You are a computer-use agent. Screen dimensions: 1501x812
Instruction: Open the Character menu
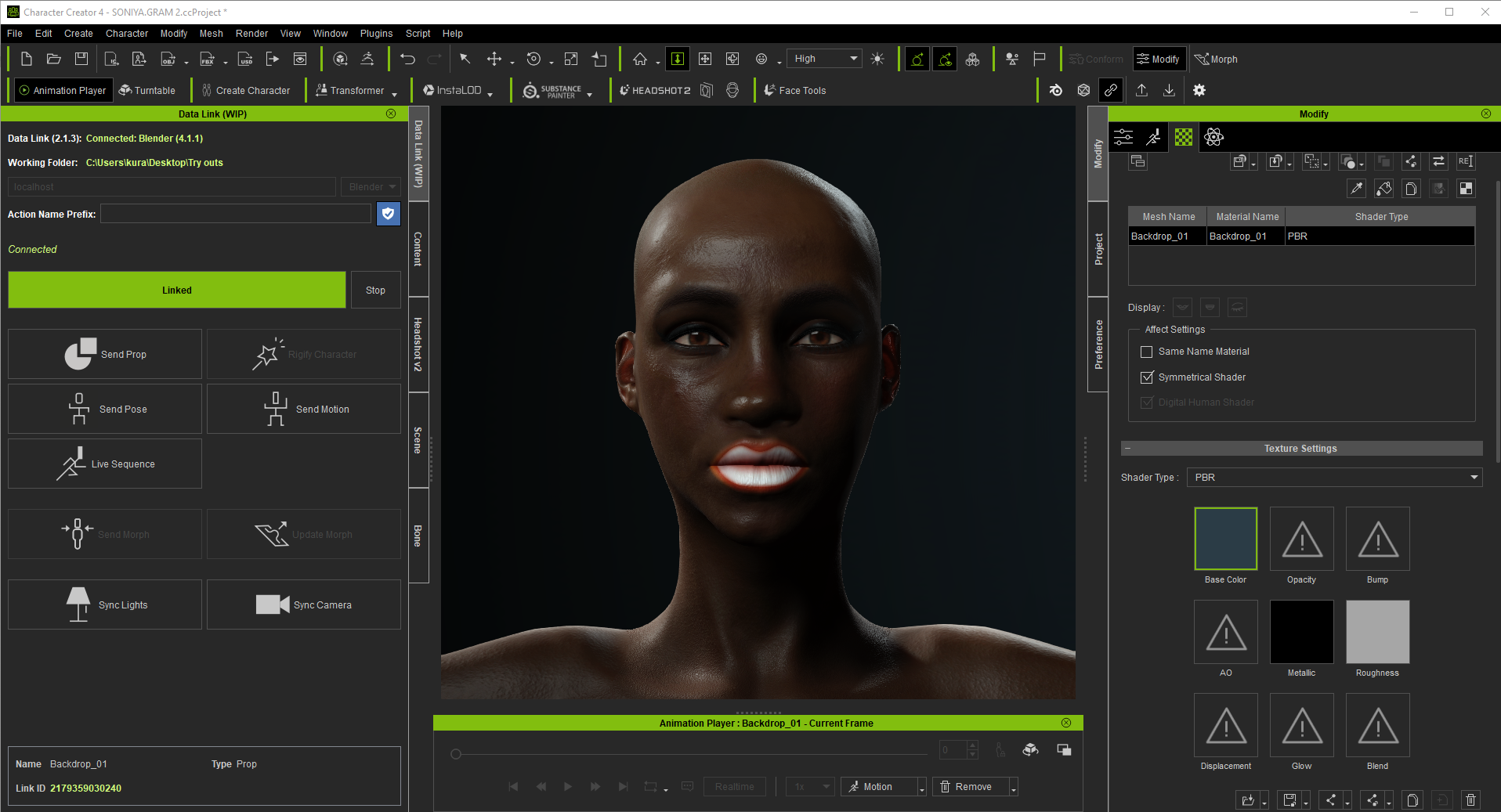tap(127, 34)
